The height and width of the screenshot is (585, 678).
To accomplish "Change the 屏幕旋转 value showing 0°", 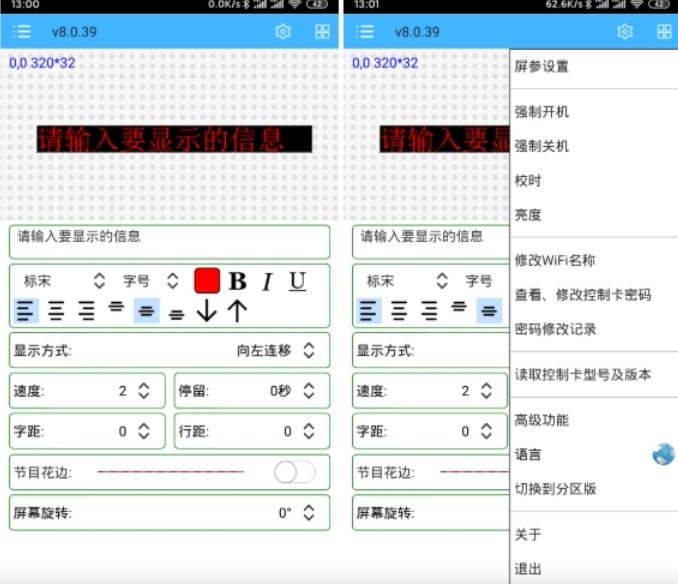I will click(309, 513).
